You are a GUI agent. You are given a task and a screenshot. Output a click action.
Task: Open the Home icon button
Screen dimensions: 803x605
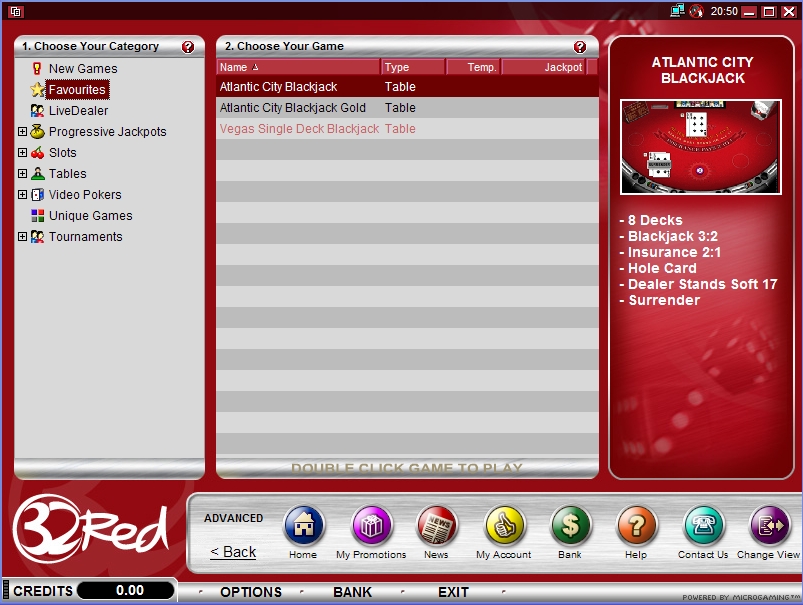304,525
